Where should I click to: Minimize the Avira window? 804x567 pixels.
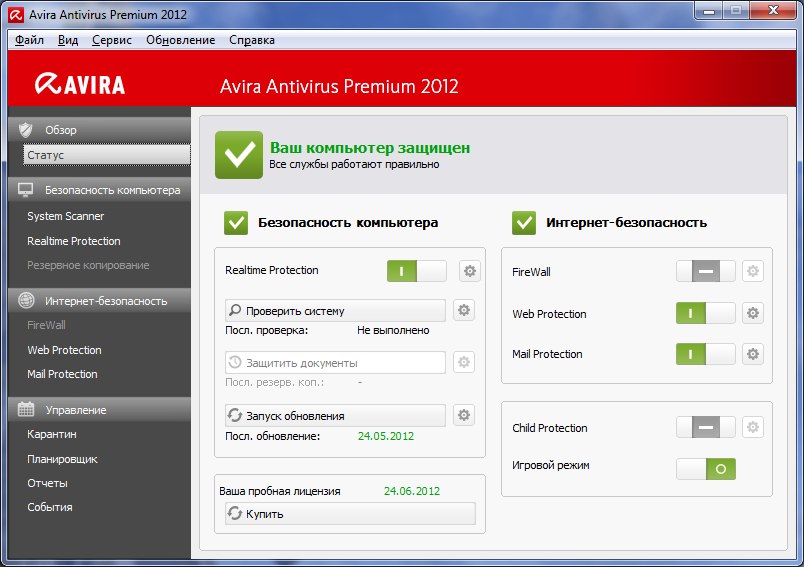point(709,11)
